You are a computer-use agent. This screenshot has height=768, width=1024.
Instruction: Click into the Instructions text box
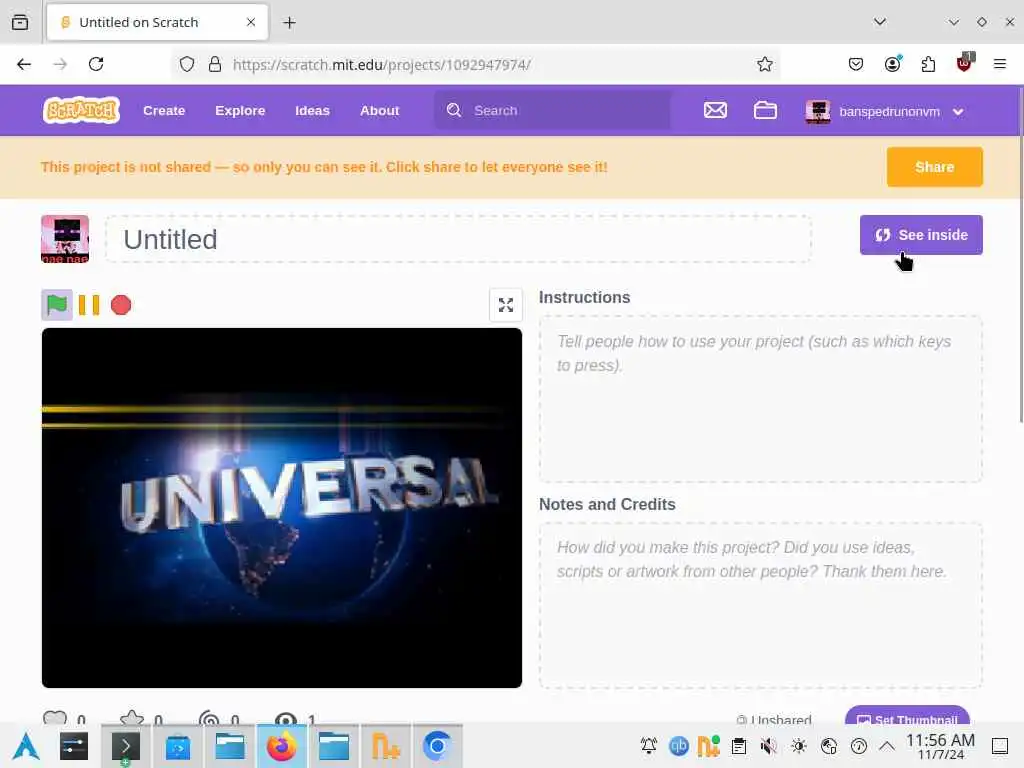760,399
